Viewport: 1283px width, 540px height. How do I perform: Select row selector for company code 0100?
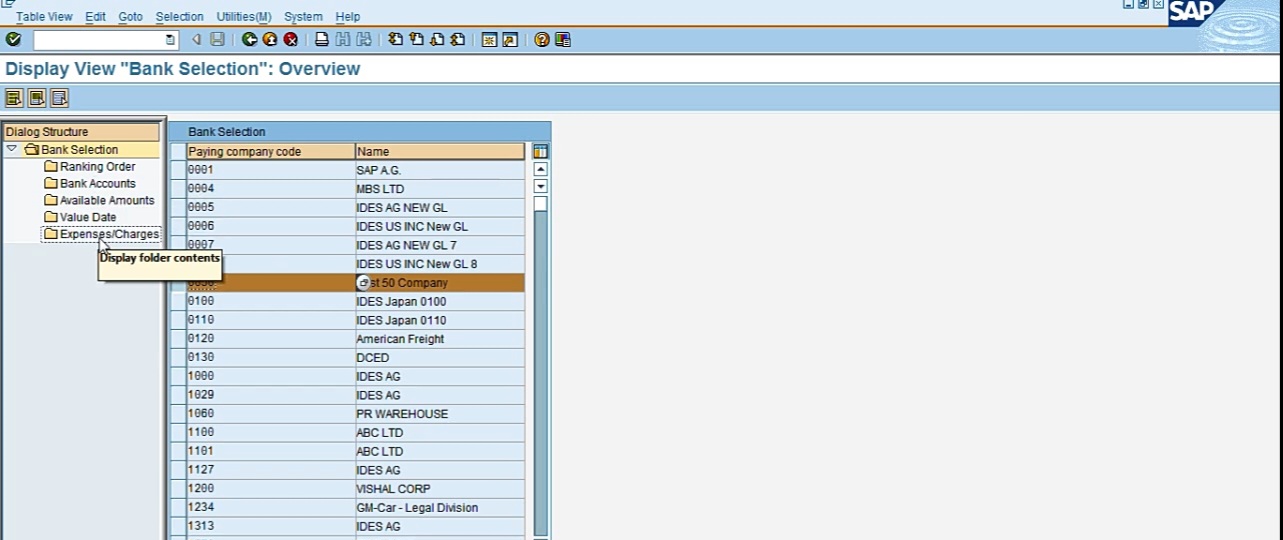[x=178, y=301]
